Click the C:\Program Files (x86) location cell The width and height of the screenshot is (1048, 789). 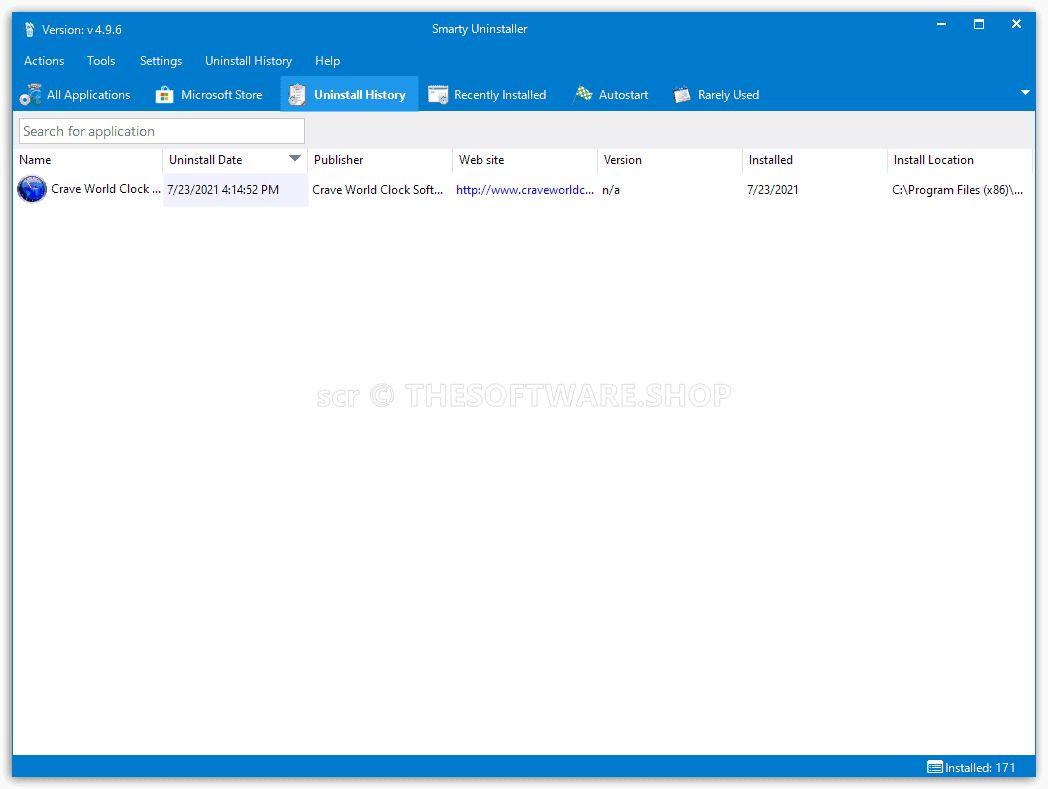point(957,190)
